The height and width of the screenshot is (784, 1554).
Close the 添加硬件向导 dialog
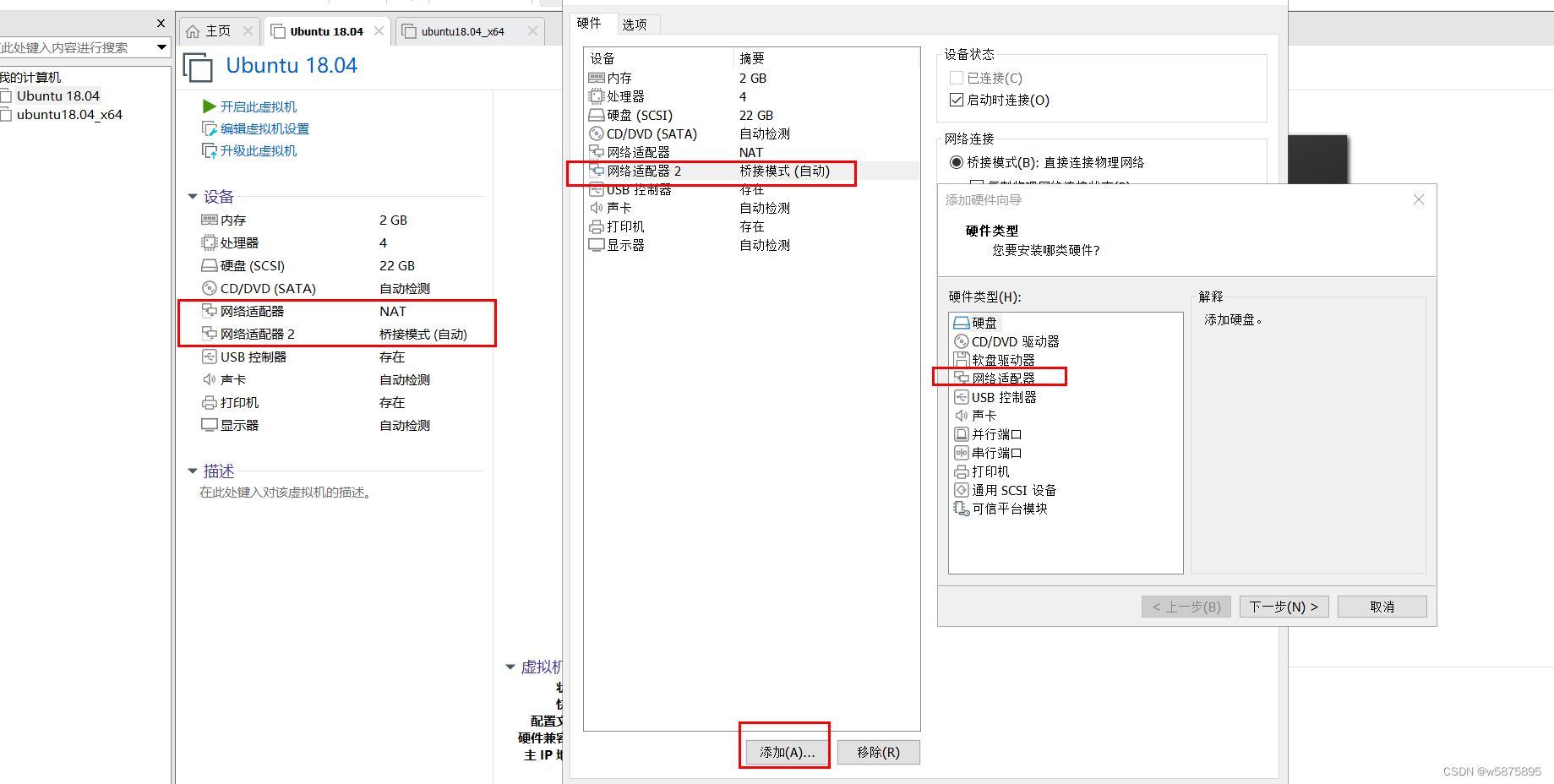click(x=1419, y=199)
